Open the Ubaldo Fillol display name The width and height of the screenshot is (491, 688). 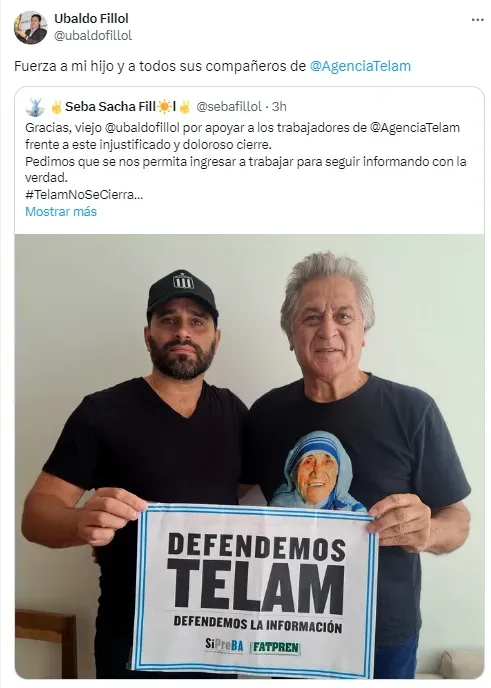[91, 18]
